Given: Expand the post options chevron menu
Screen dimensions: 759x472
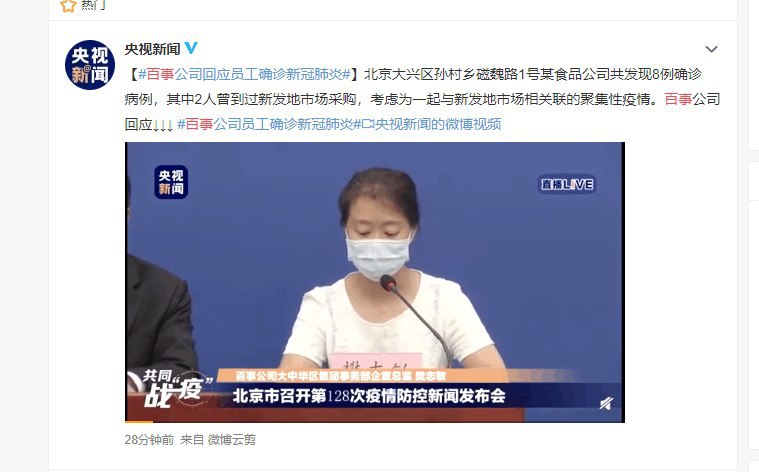Looking at the screenshot, I should 711,49.
